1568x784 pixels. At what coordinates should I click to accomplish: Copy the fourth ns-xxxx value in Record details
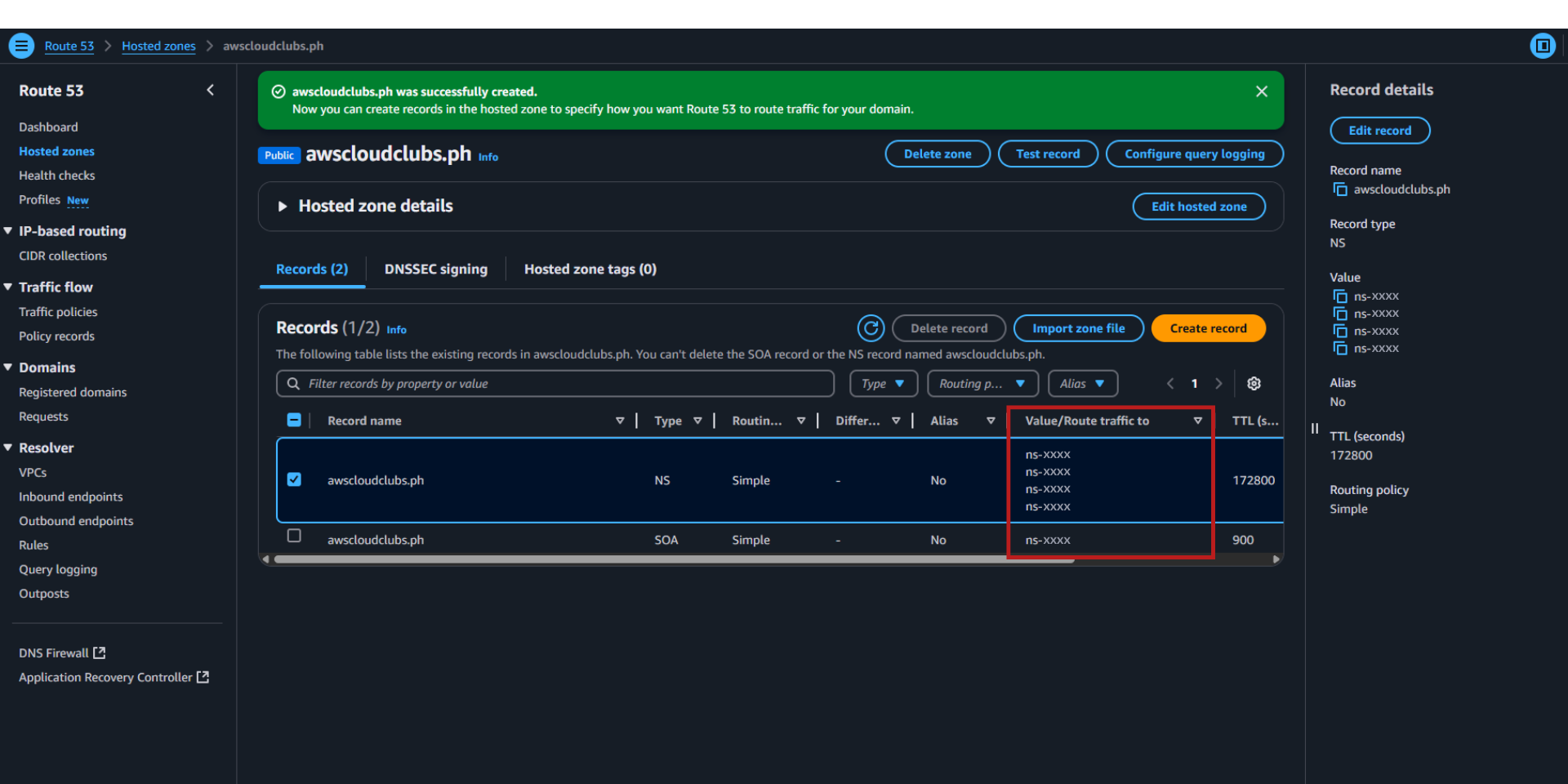1340,349
